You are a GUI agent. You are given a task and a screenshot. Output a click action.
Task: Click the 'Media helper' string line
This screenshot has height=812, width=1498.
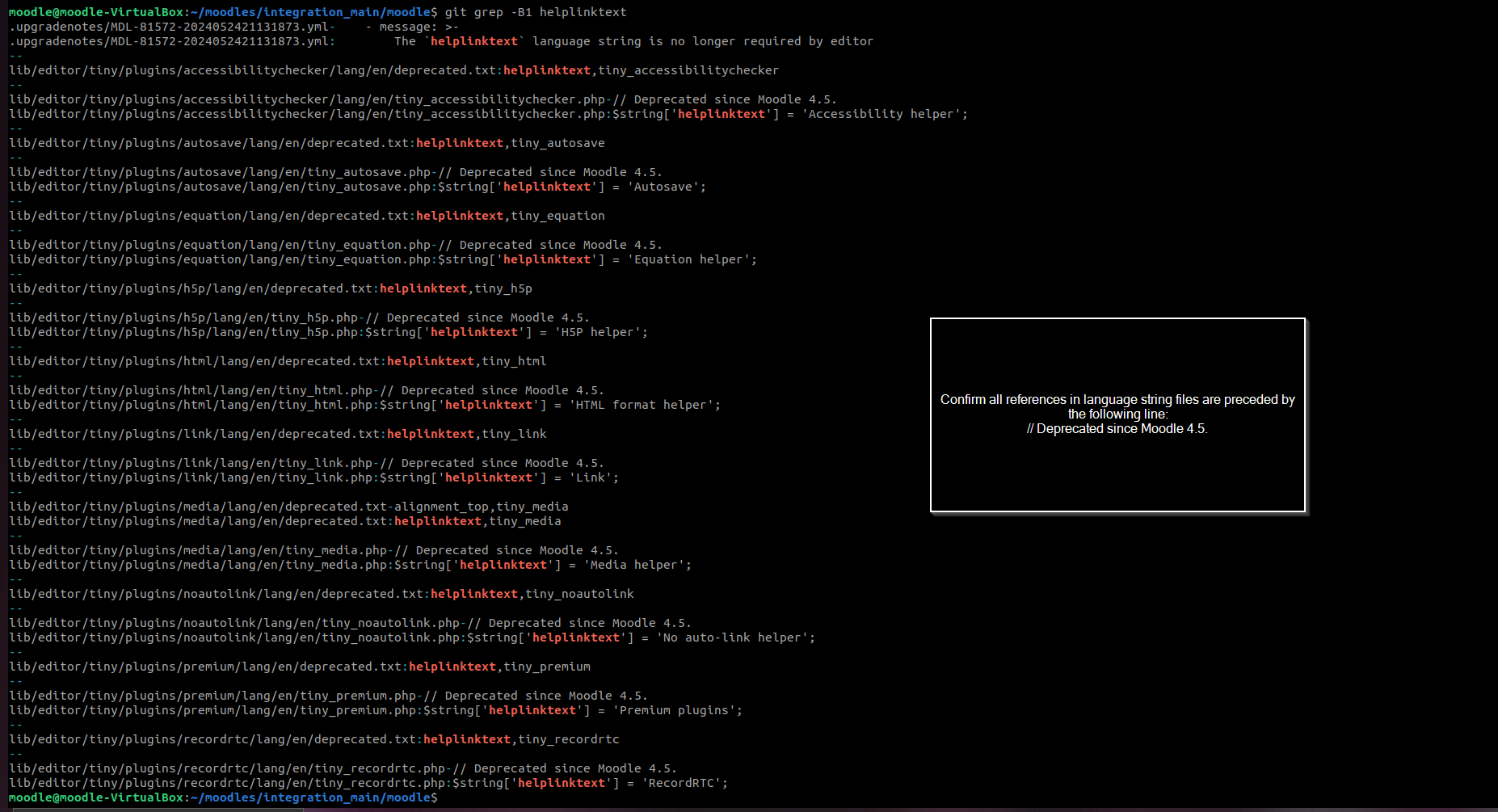[351, 565]
